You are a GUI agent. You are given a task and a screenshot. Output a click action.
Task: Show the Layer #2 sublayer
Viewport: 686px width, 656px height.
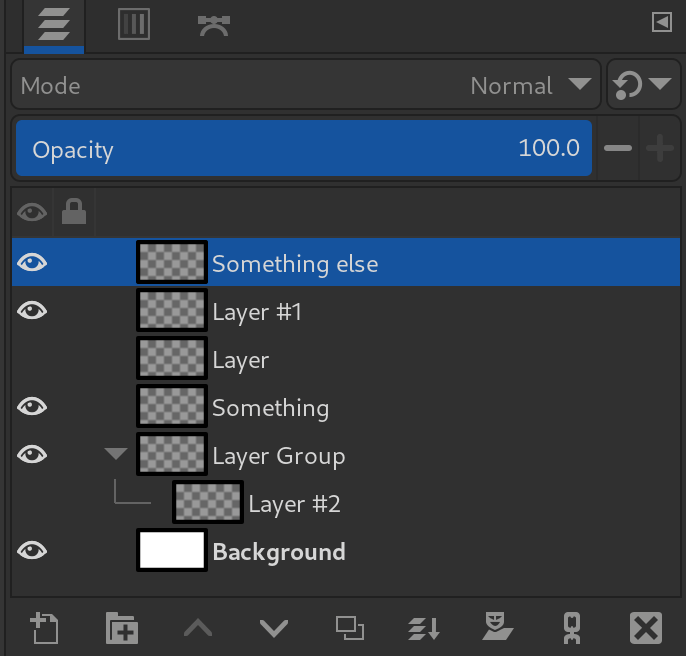pyautogui.click(x=32, y=503)
